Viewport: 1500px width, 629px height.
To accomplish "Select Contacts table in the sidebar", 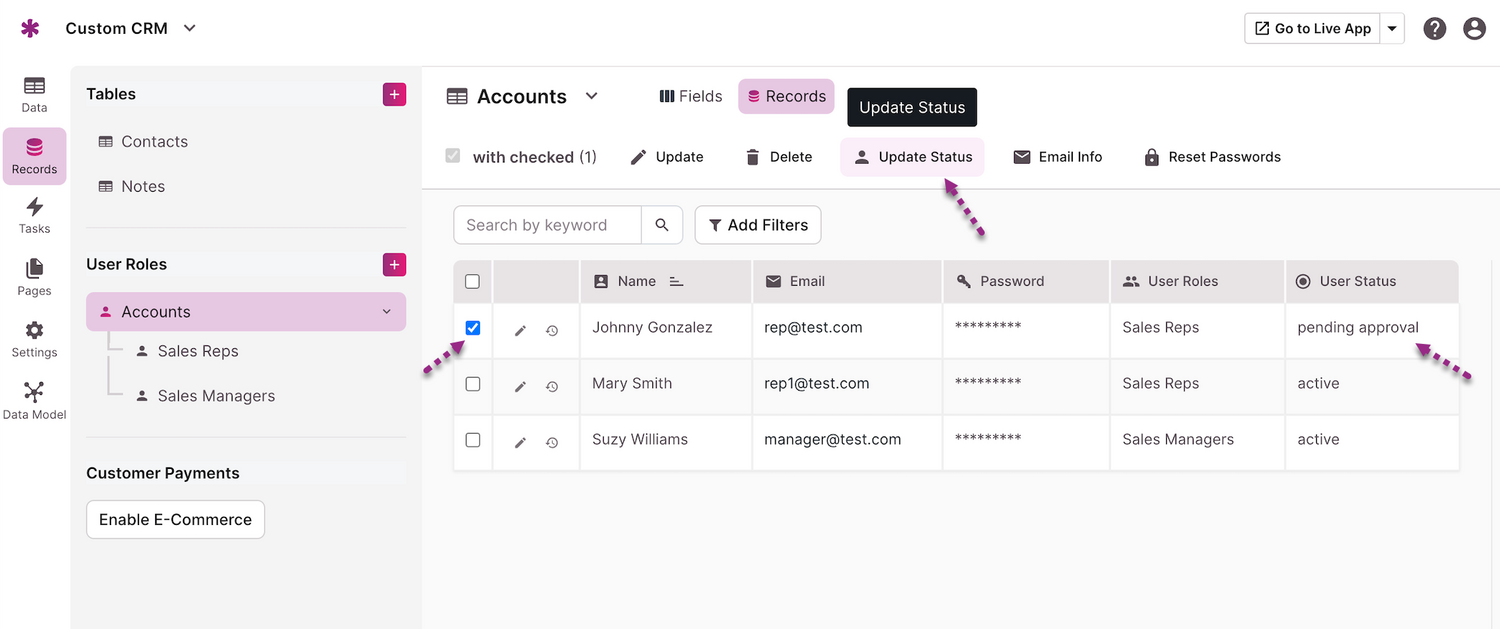I will (154, 142).
